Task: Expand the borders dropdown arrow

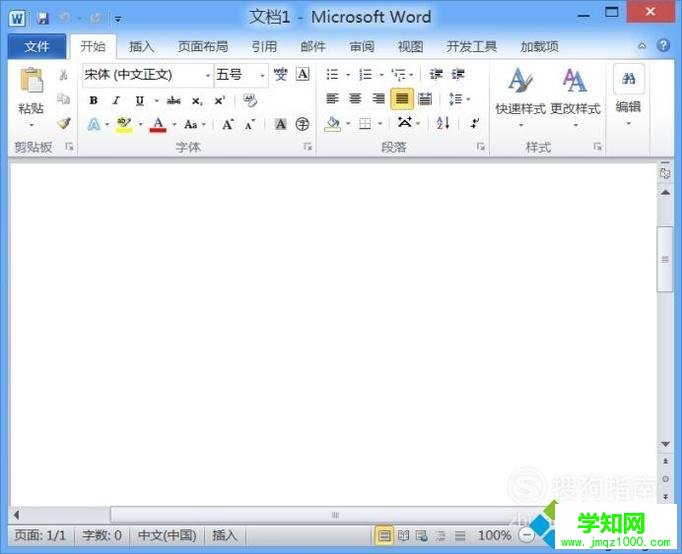Action: tap(380, 124)
